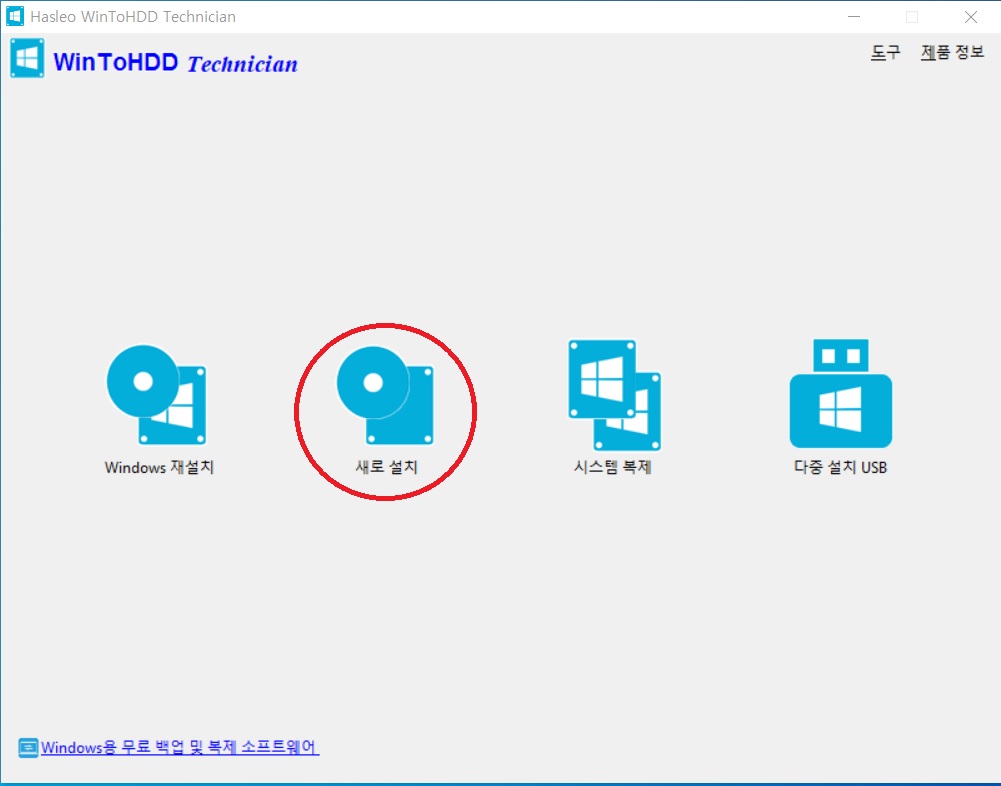Open the 도구 menu
The width and height of the screenshot is (1001, 786).
tap(885, 52)
